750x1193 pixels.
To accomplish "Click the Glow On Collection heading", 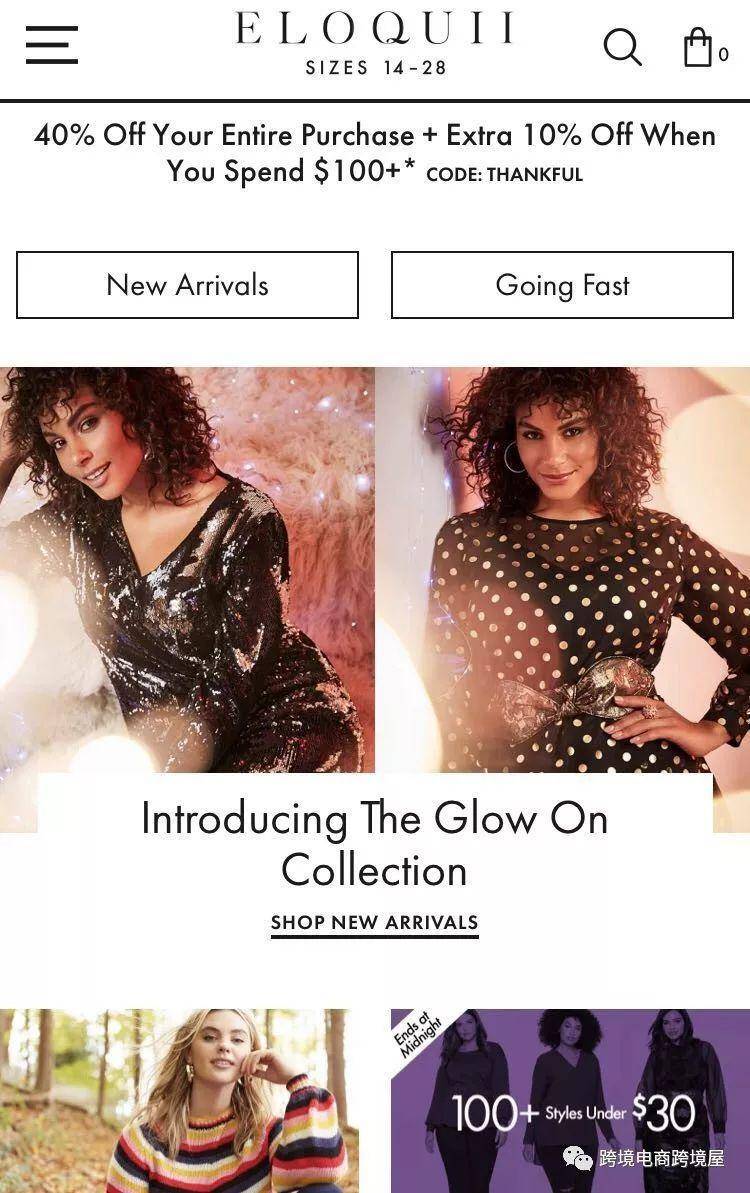I will [x=374, y=845].
